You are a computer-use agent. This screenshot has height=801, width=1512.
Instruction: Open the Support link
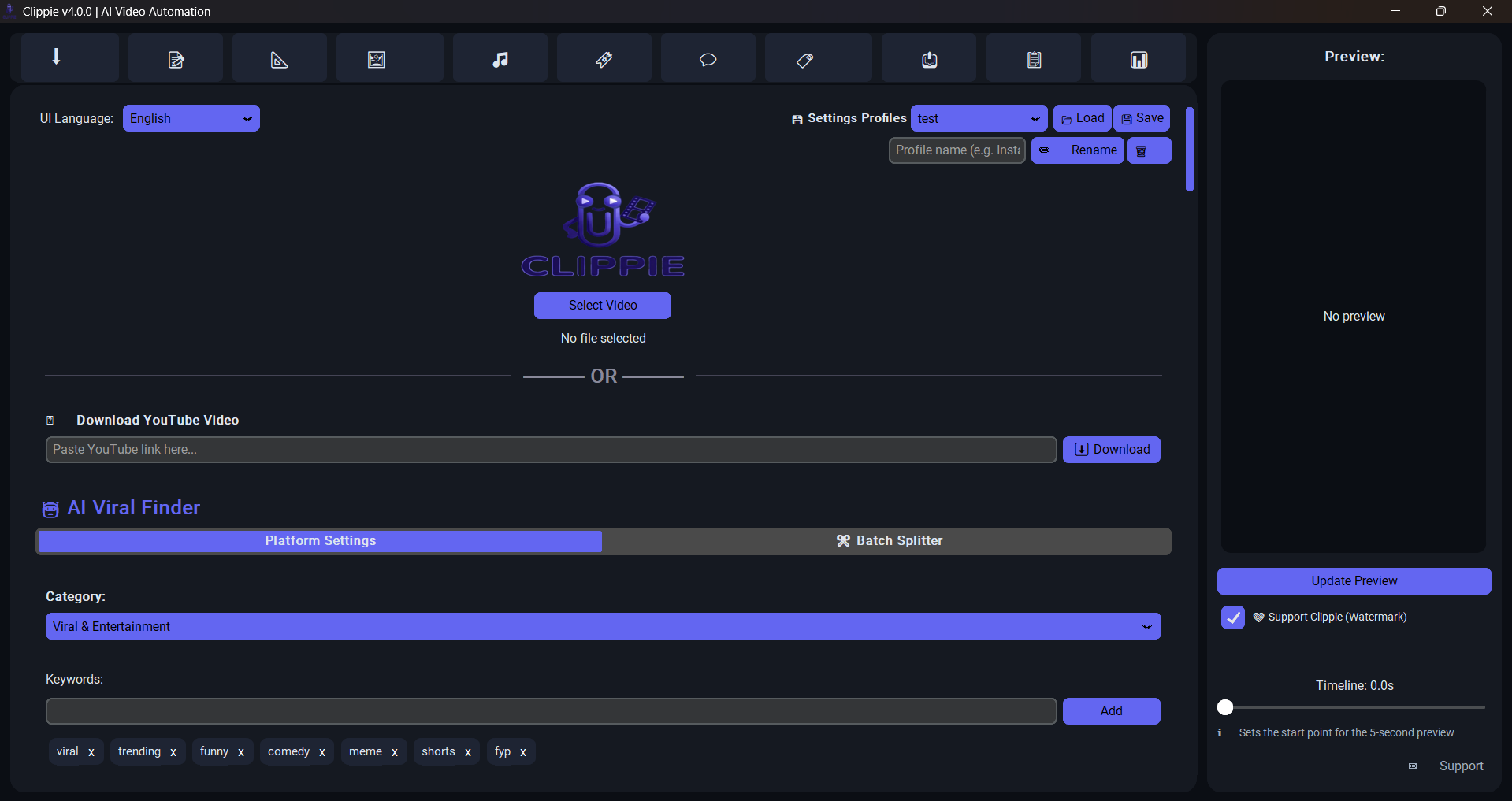[x=1461, y=766]
